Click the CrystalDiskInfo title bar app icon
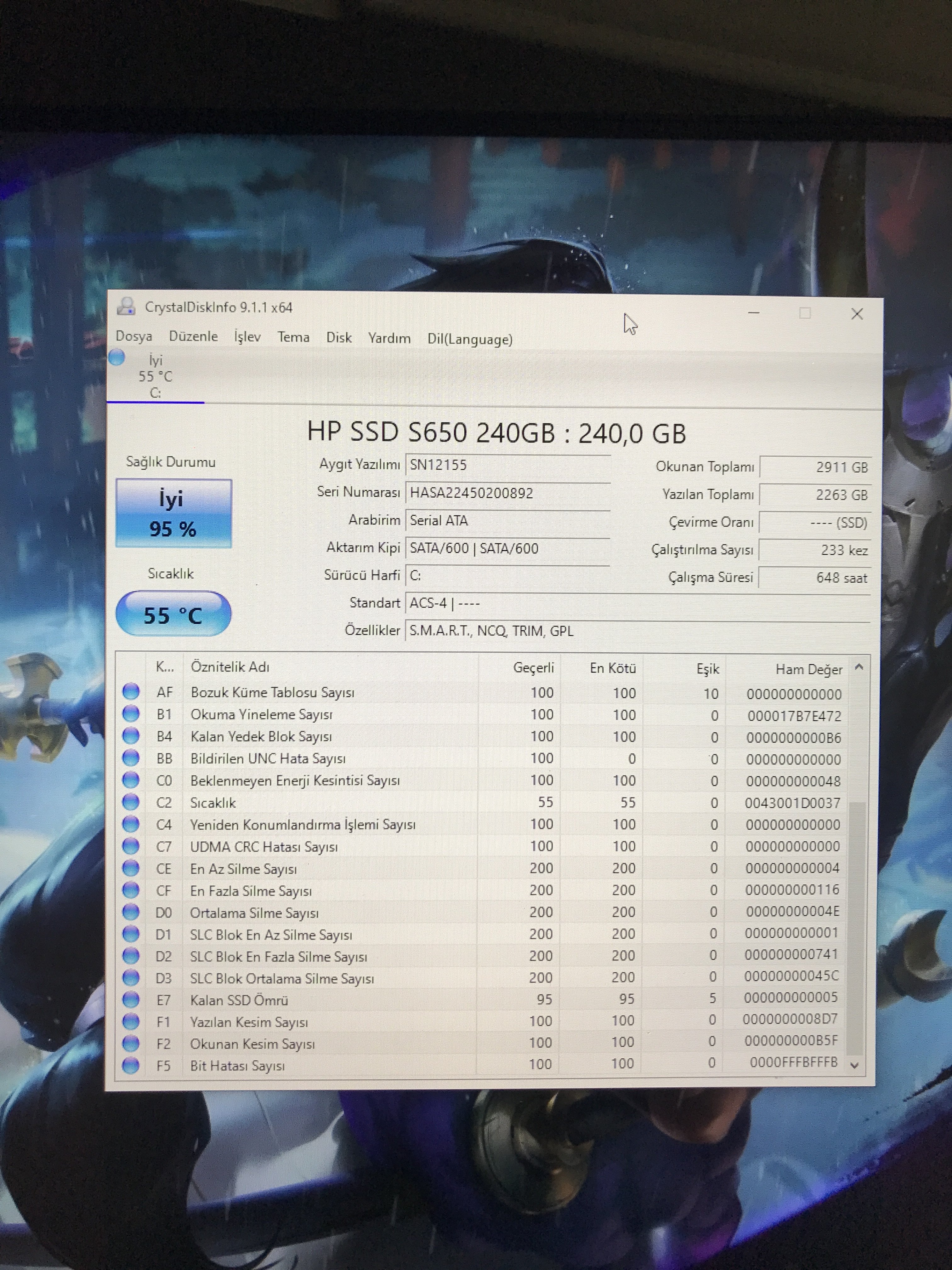This screenshot has height=1270, width=952. pos(126,306)
